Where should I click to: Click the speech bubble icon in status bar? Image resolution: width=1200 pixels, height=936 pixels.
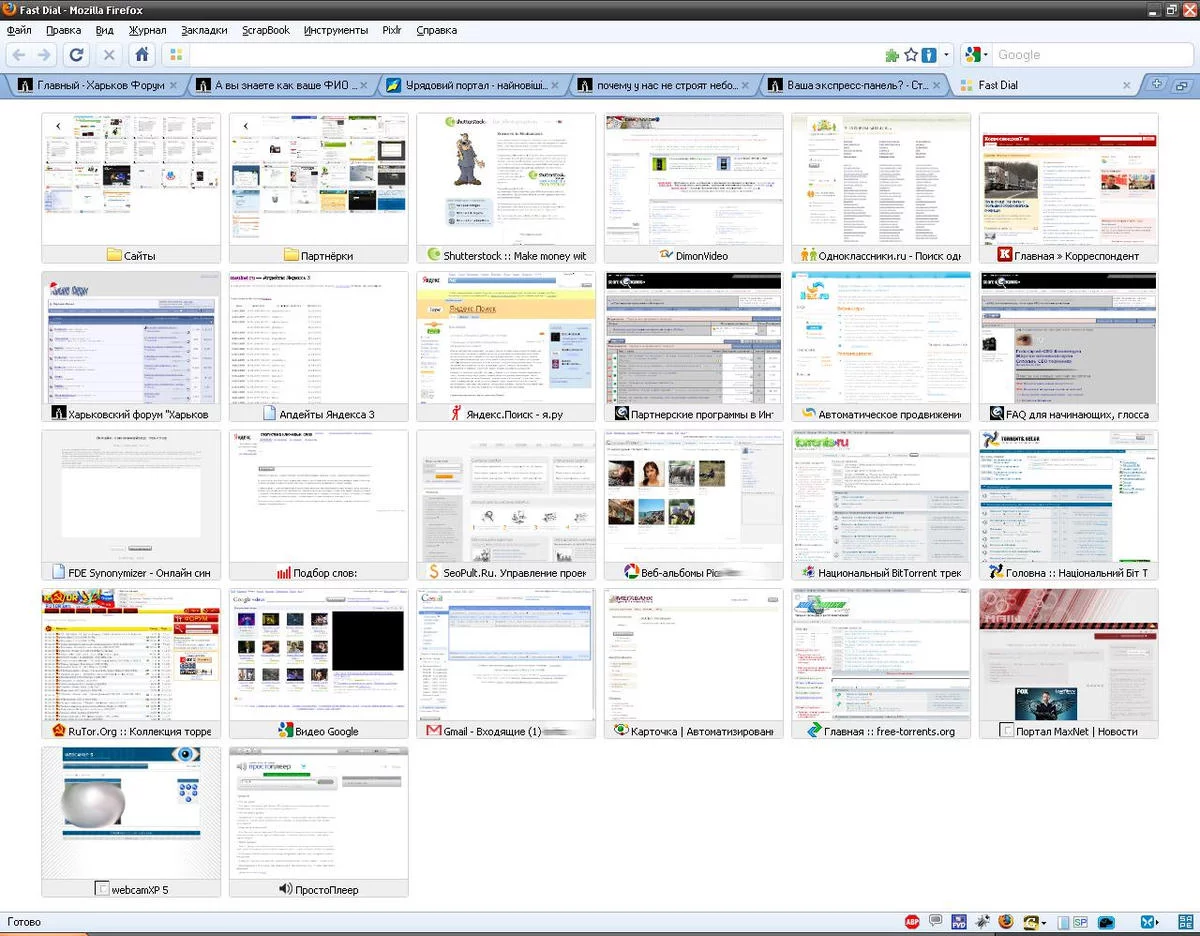pos(936,921)
